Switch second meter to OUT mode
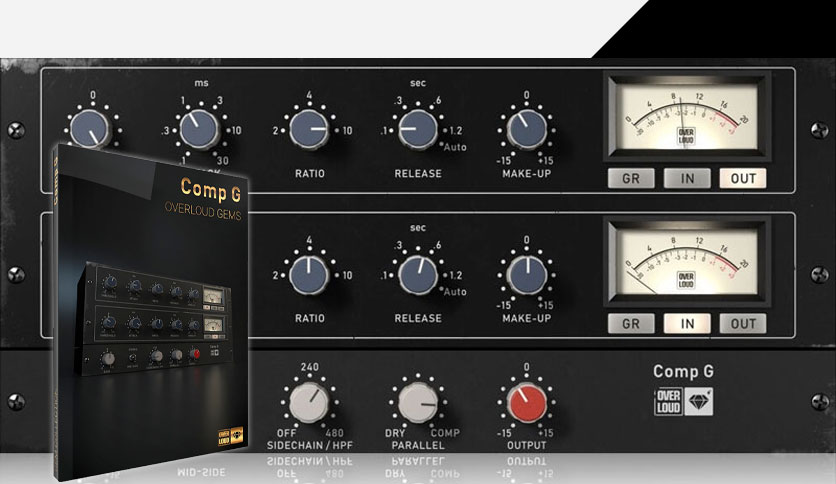836x484 pixels. [x=743, y=324]
